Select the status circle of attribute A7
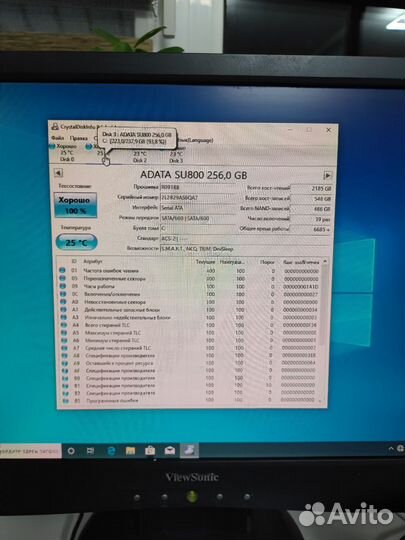The height and width of the screenshot is (540, 405). [64, 348]
